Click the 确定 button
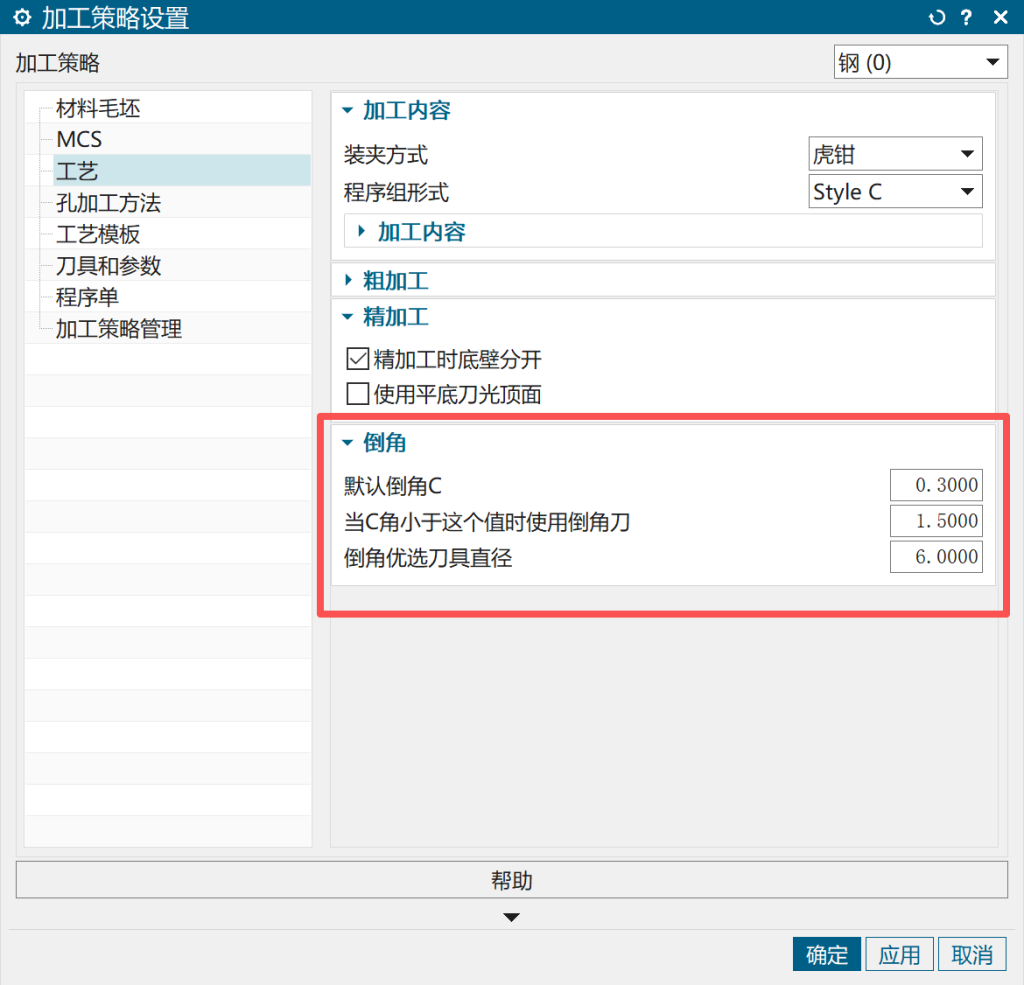Screen dimensions: 1024x985 826,954
